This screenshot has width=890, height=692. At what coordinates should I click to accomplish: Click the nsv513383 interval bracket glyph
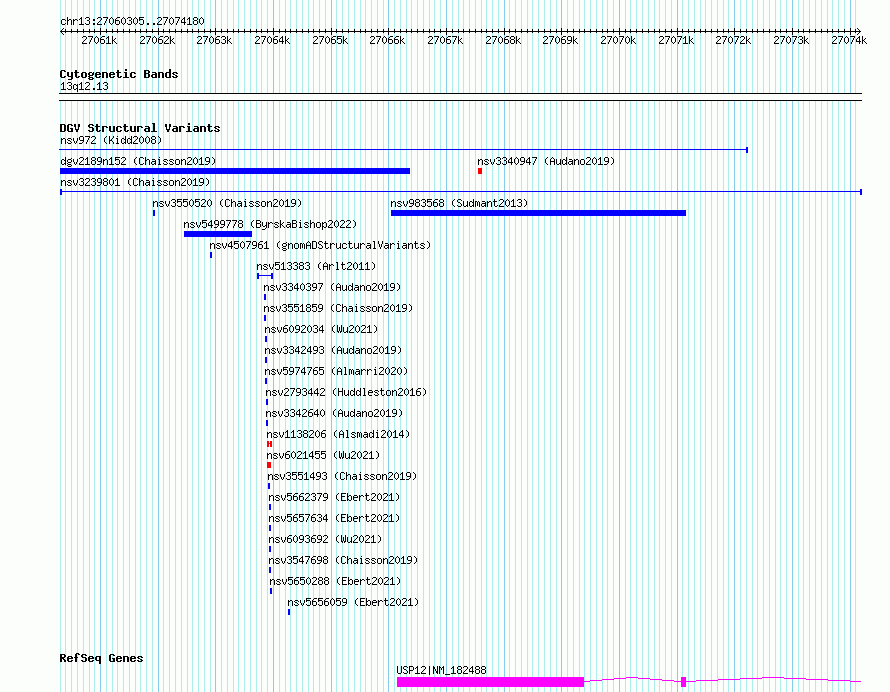265,276
